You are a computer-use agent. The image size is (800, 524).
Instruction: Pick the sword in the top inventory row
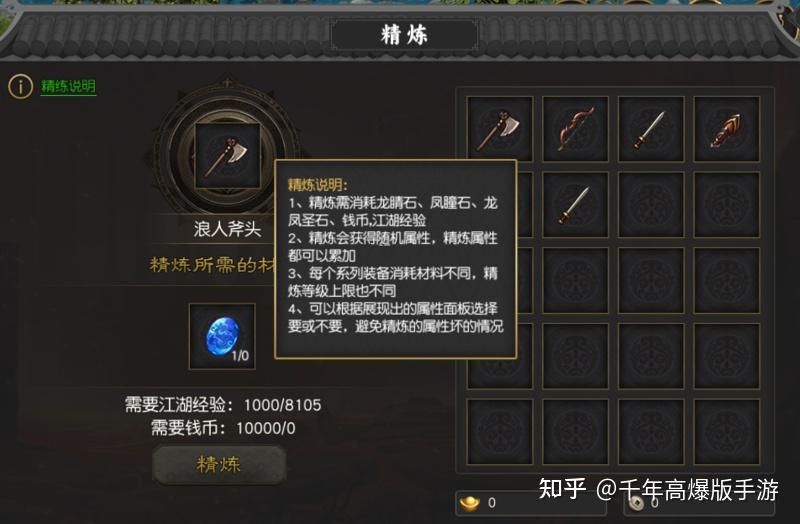click(x=651, y=129)
